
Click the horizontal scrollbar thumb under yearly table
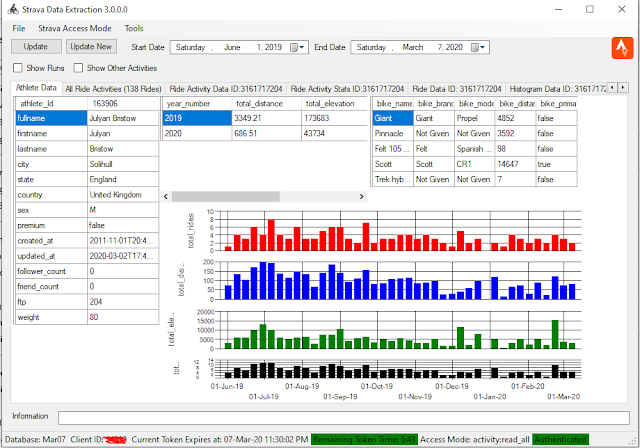(226, 197)
